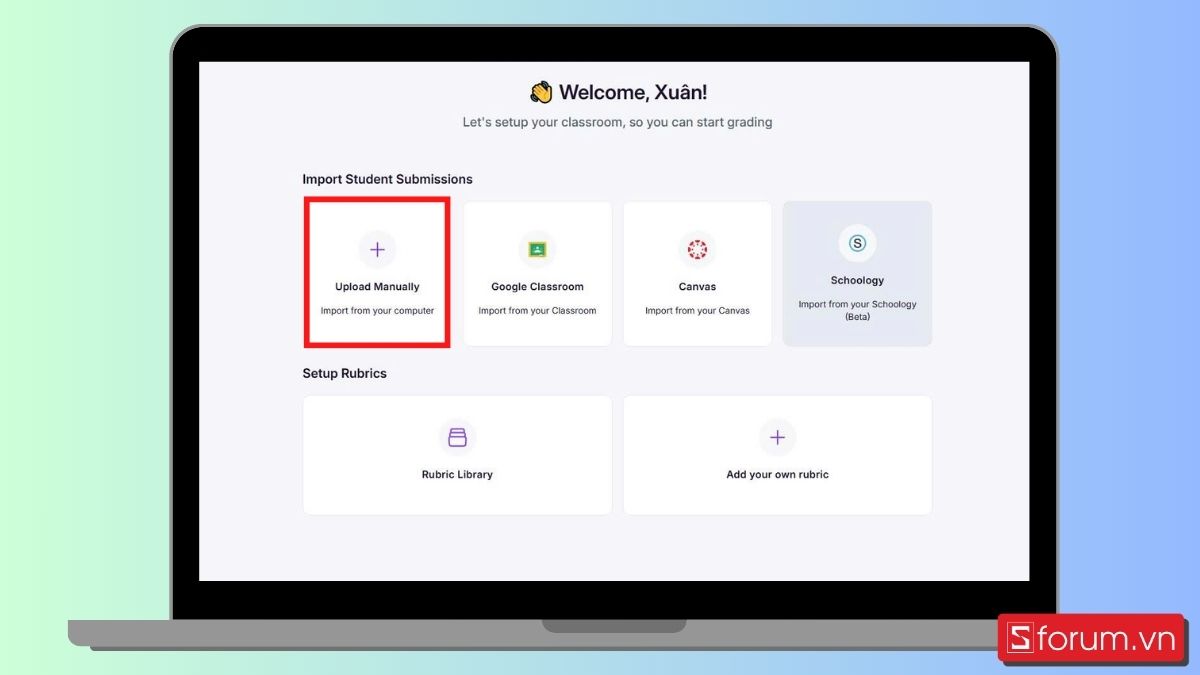Image resolution: width=1200 pixels, height=675 pixels.
Task: Click the red-highlighted Upload Manually region
Action: (377, 273)
